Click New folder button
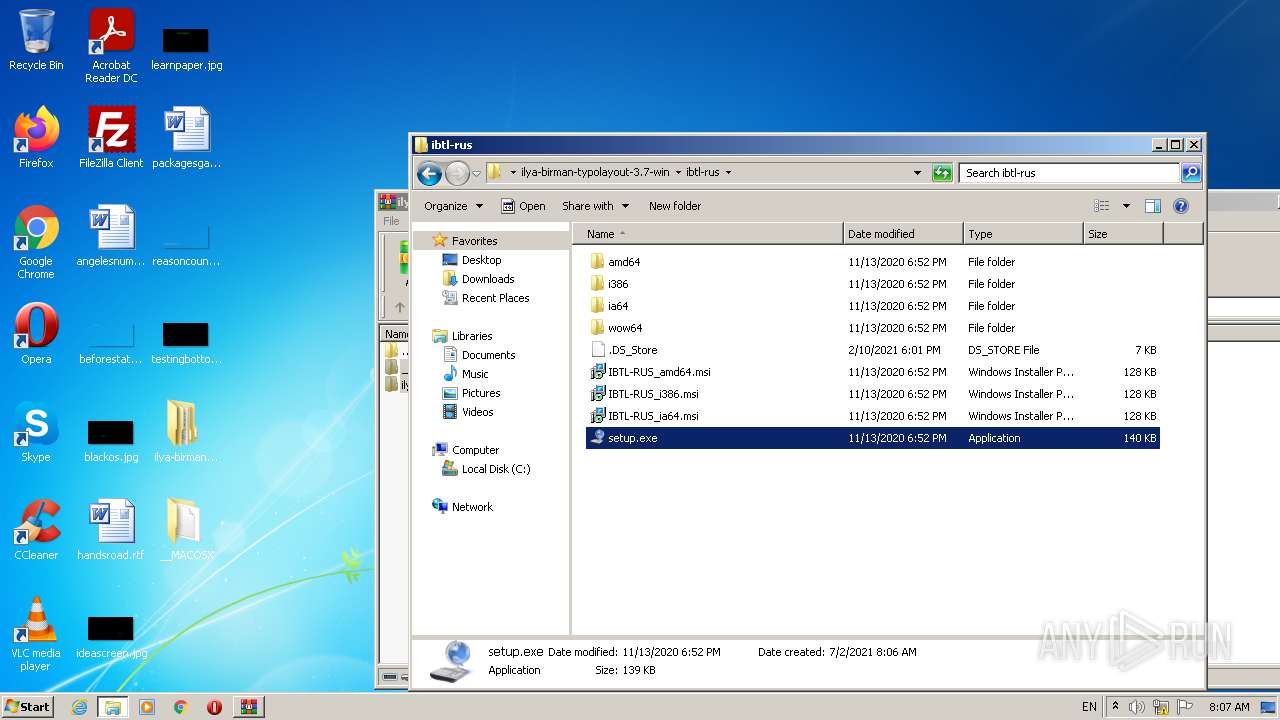 point(675,206)
